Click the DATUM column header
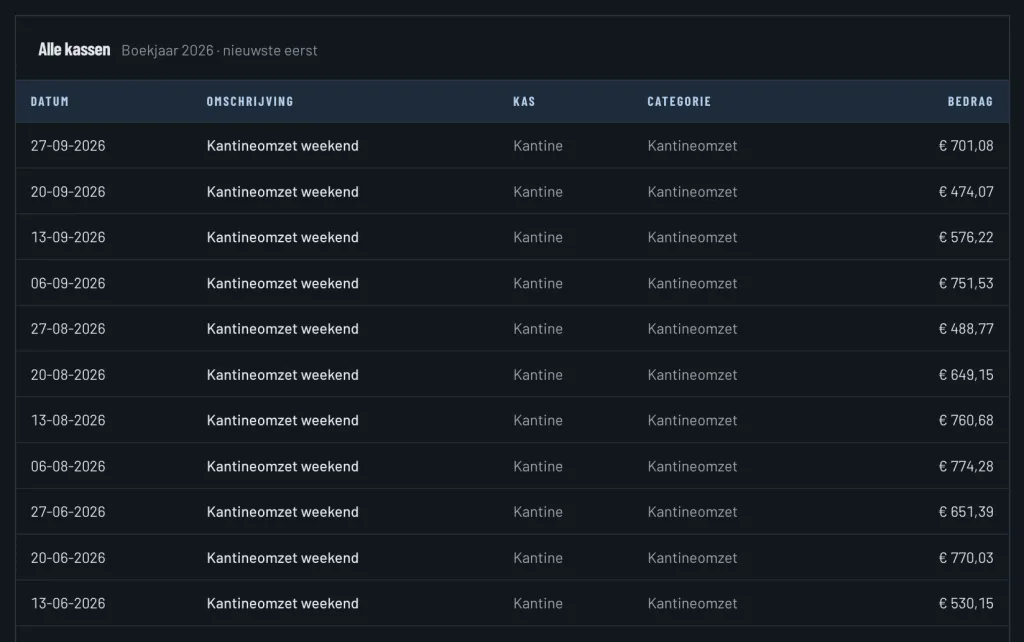Screen dimensions: 1024x642 coord(50,101)
